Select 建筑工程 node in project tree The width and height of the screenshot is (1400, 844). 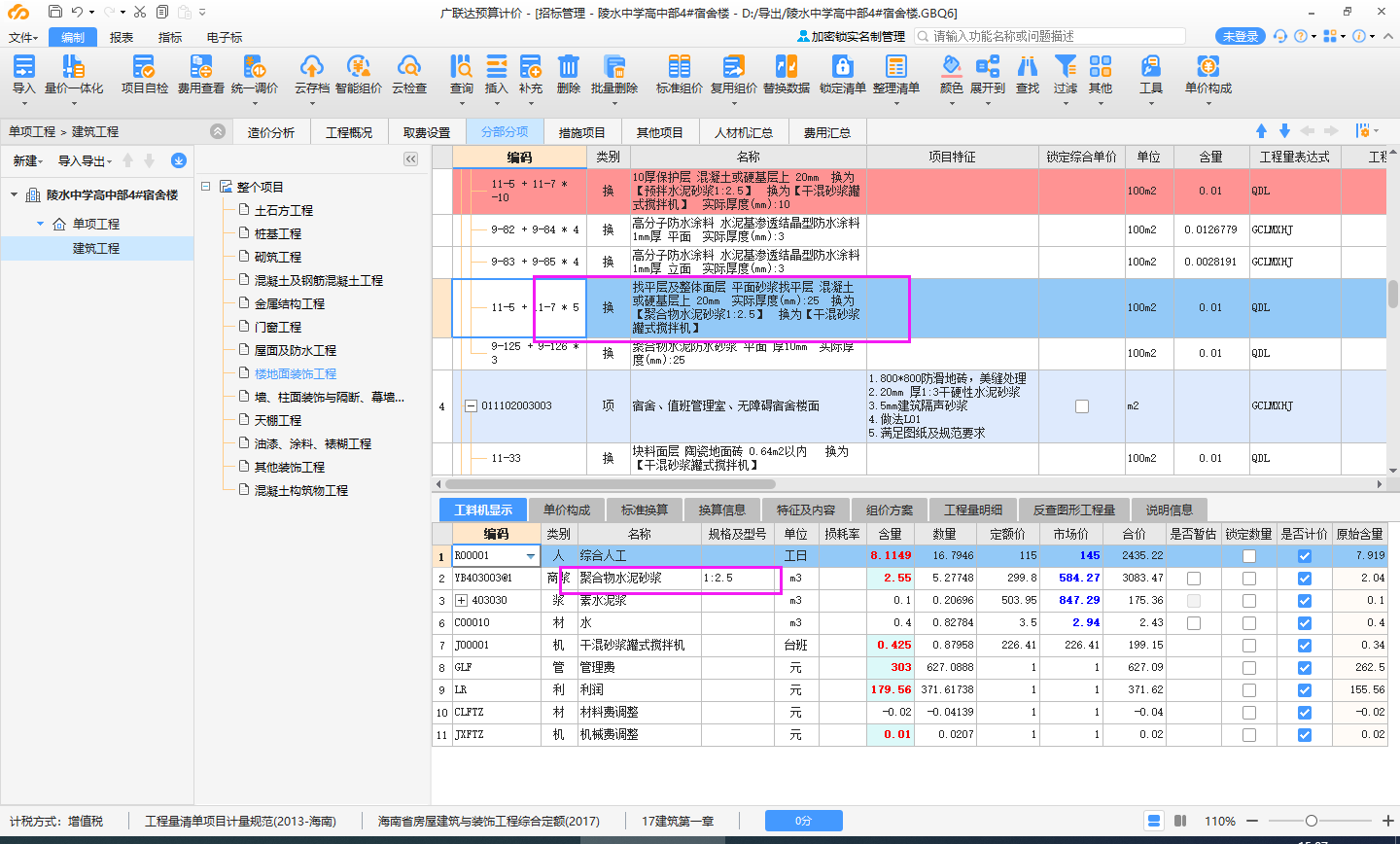click(x=96, y=248)
